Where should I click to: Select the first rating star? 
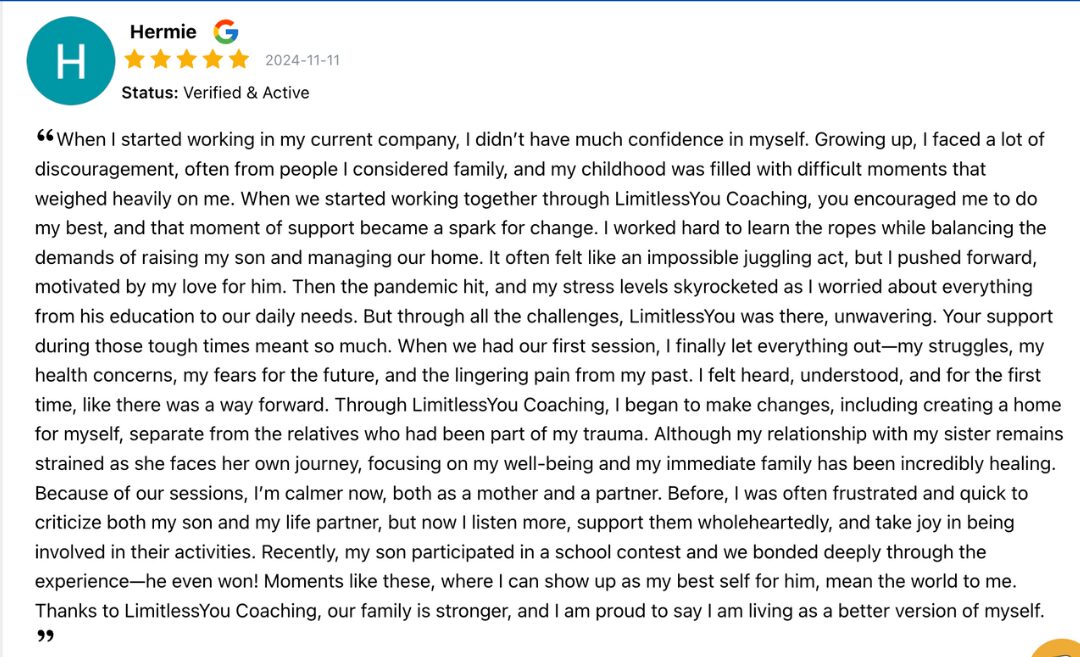click(x=134, y=59)
